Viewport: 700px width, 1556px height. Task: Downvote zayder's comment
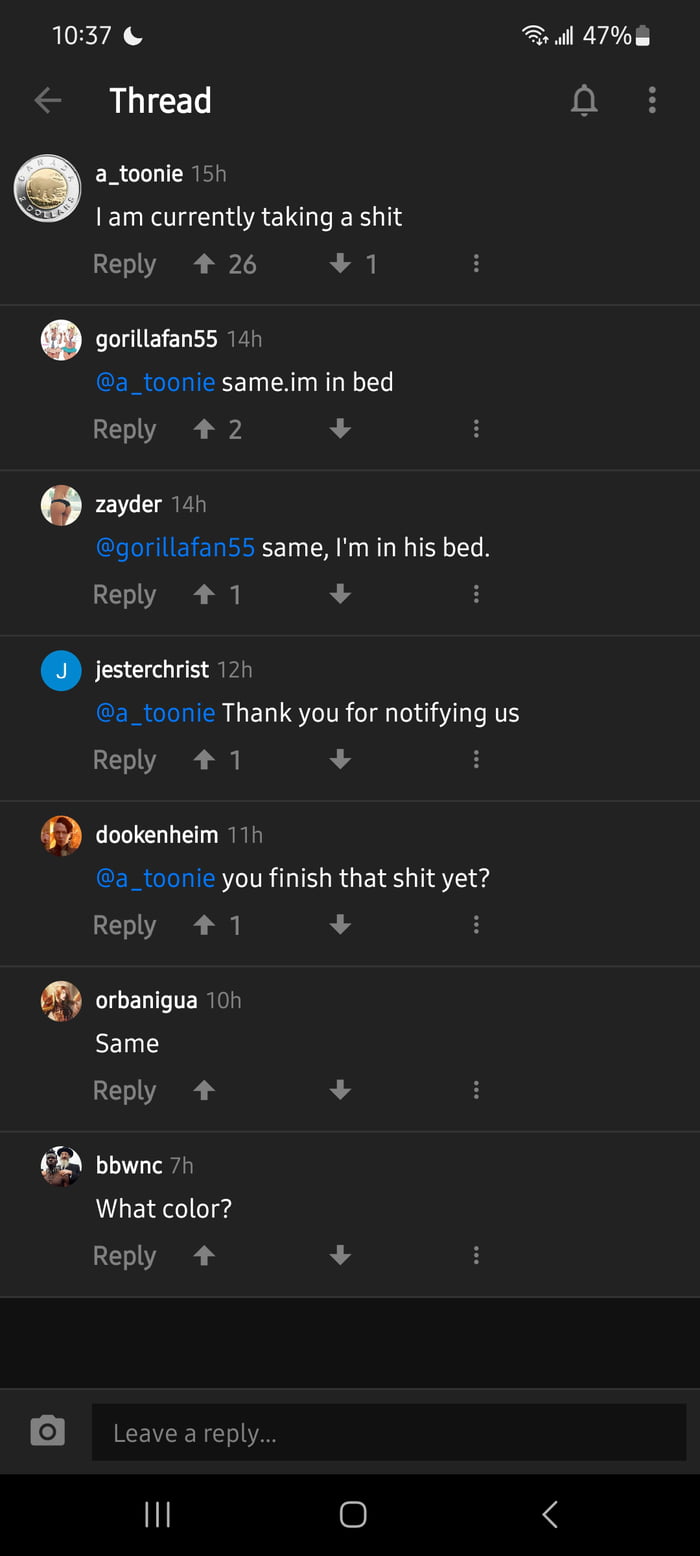tap(339, 594)
